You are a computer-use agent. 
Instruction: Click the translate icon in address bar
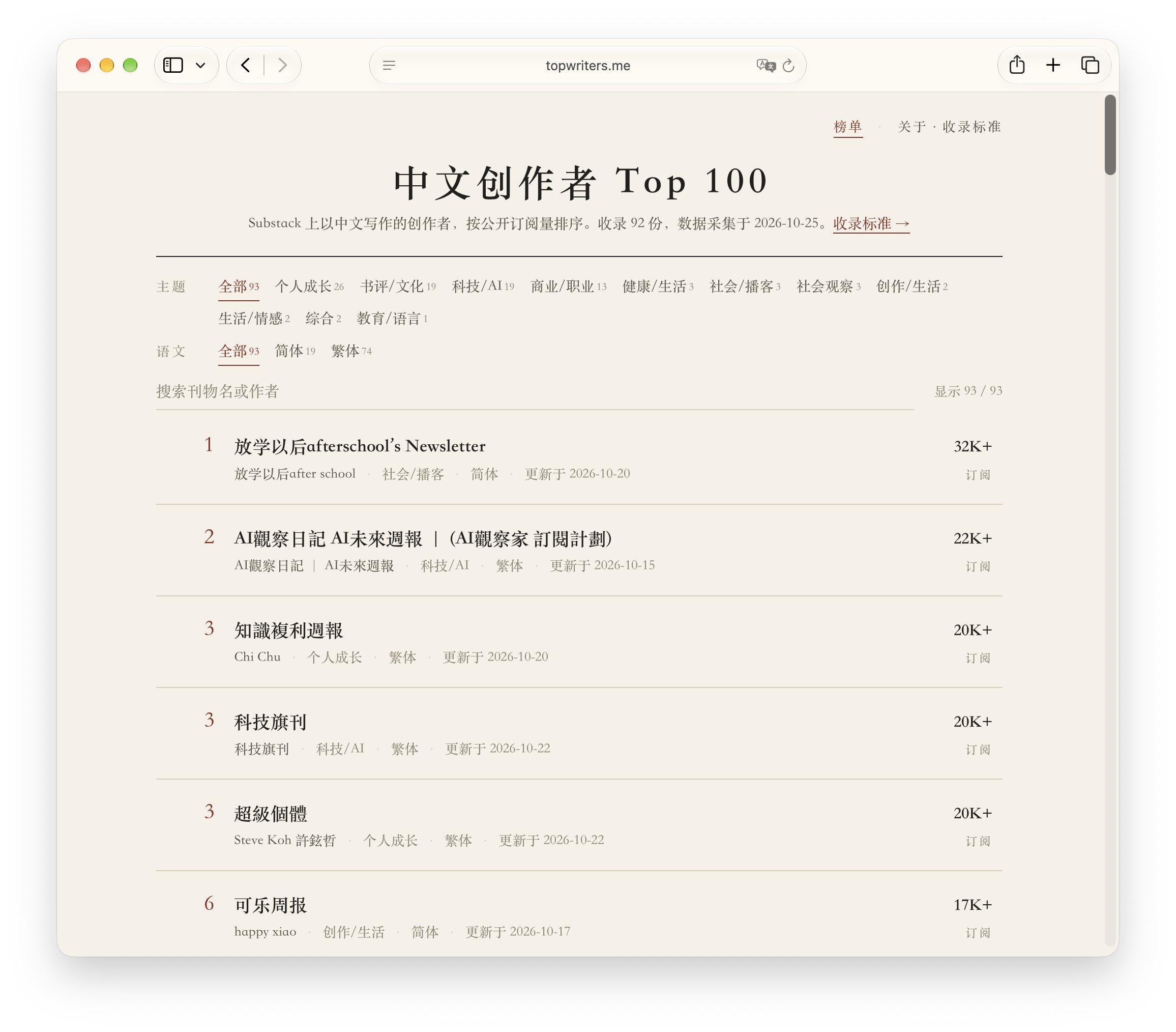(766, 65)
